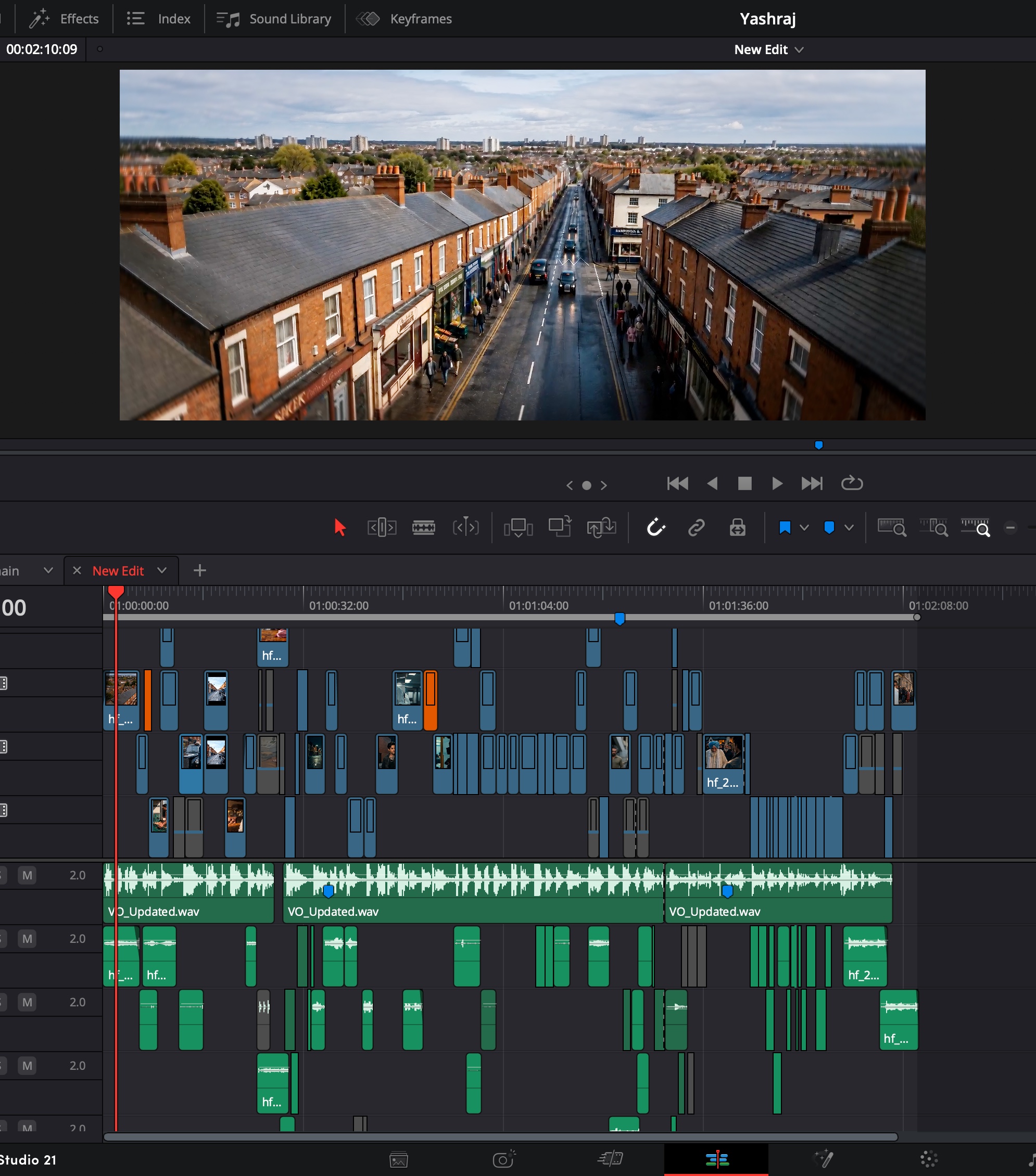Click the Replace Clip toolbar icon
1036x1176 pixels.
(x=601, y=527)
